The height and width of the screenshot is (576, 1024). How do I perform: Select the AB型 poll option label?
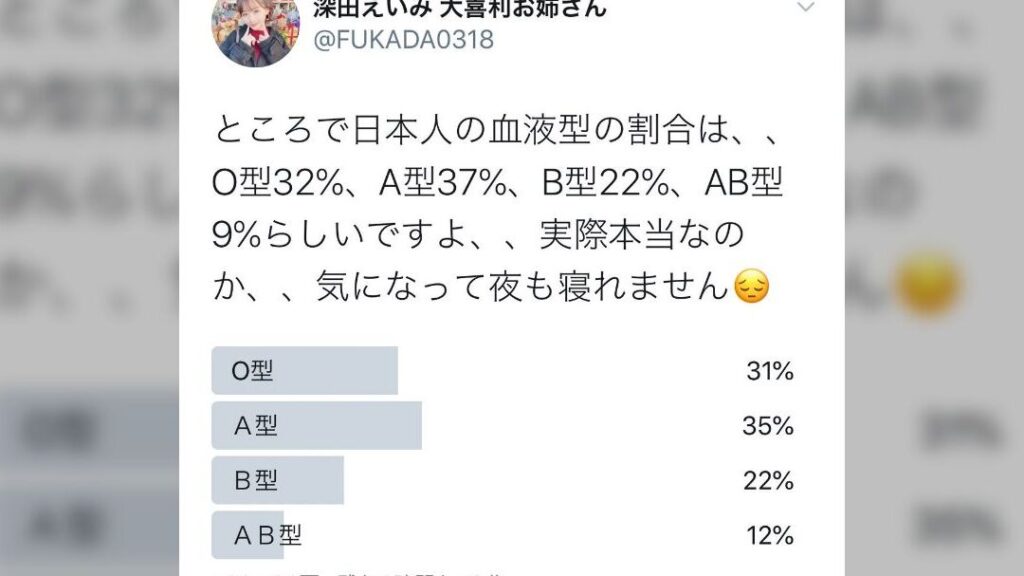click(x=267, y=535)
